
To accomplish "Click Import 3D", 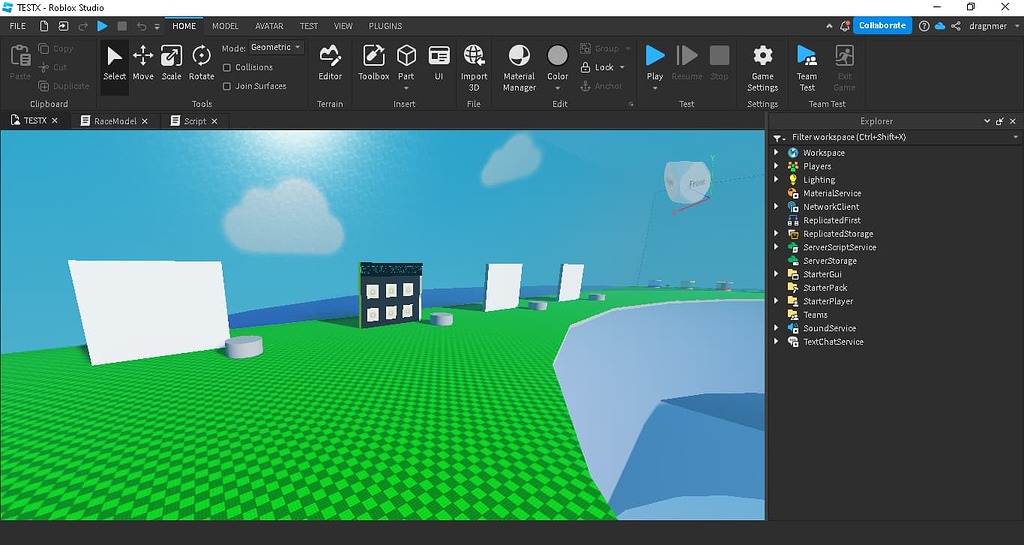I will click(x=474, y=68).
